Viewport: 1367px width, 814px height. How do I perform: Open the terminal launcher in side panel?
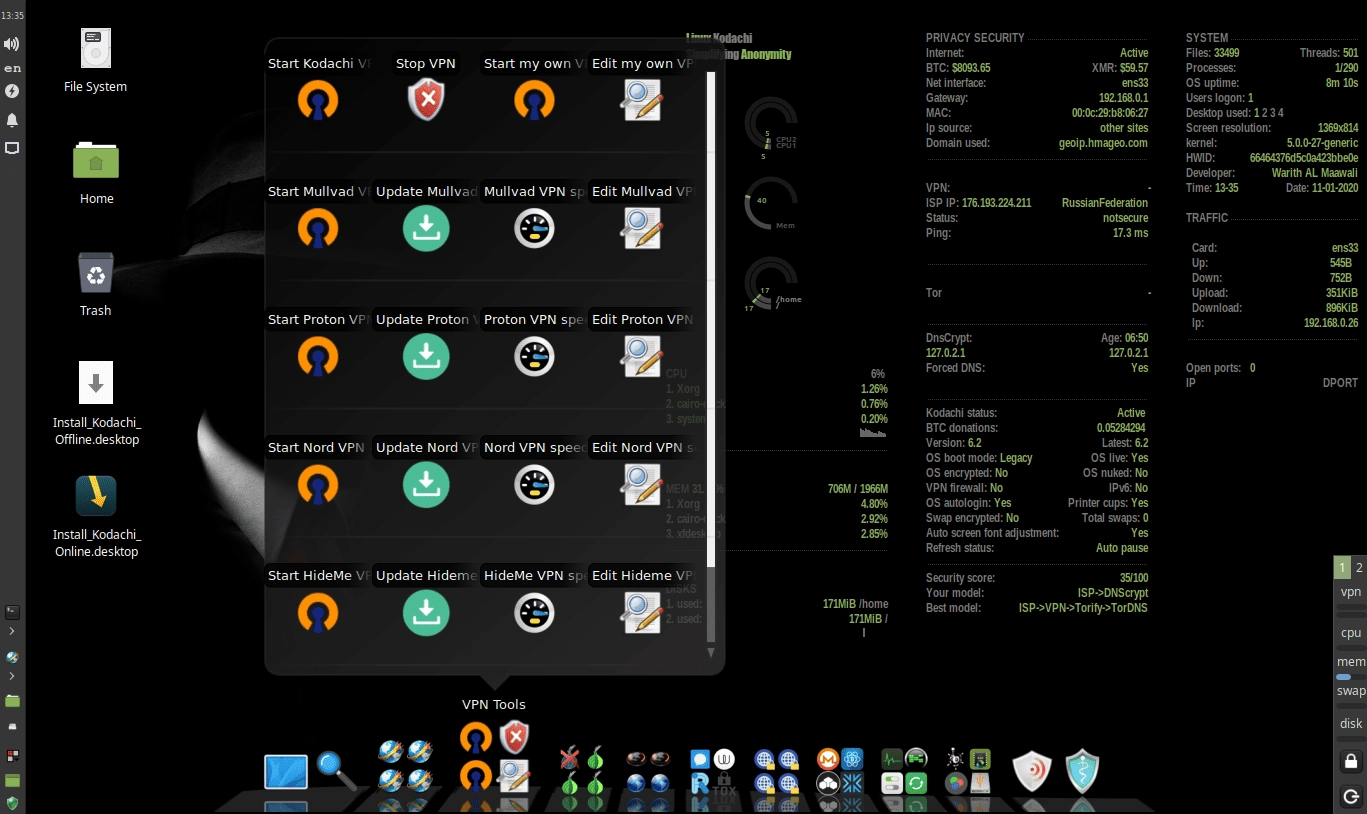12,611
